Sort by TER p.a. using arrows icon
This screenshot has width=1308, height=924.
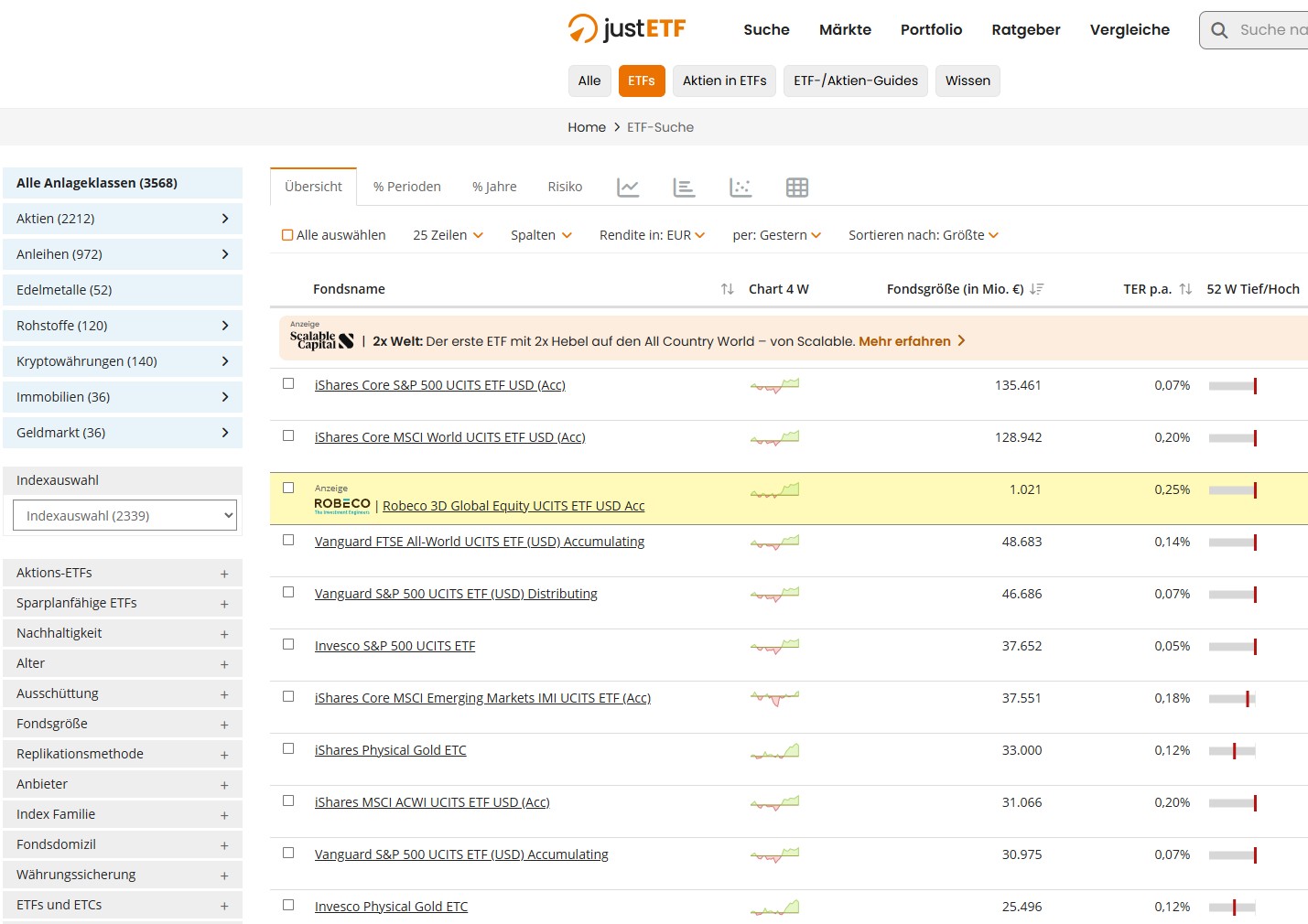point(1185,289)
